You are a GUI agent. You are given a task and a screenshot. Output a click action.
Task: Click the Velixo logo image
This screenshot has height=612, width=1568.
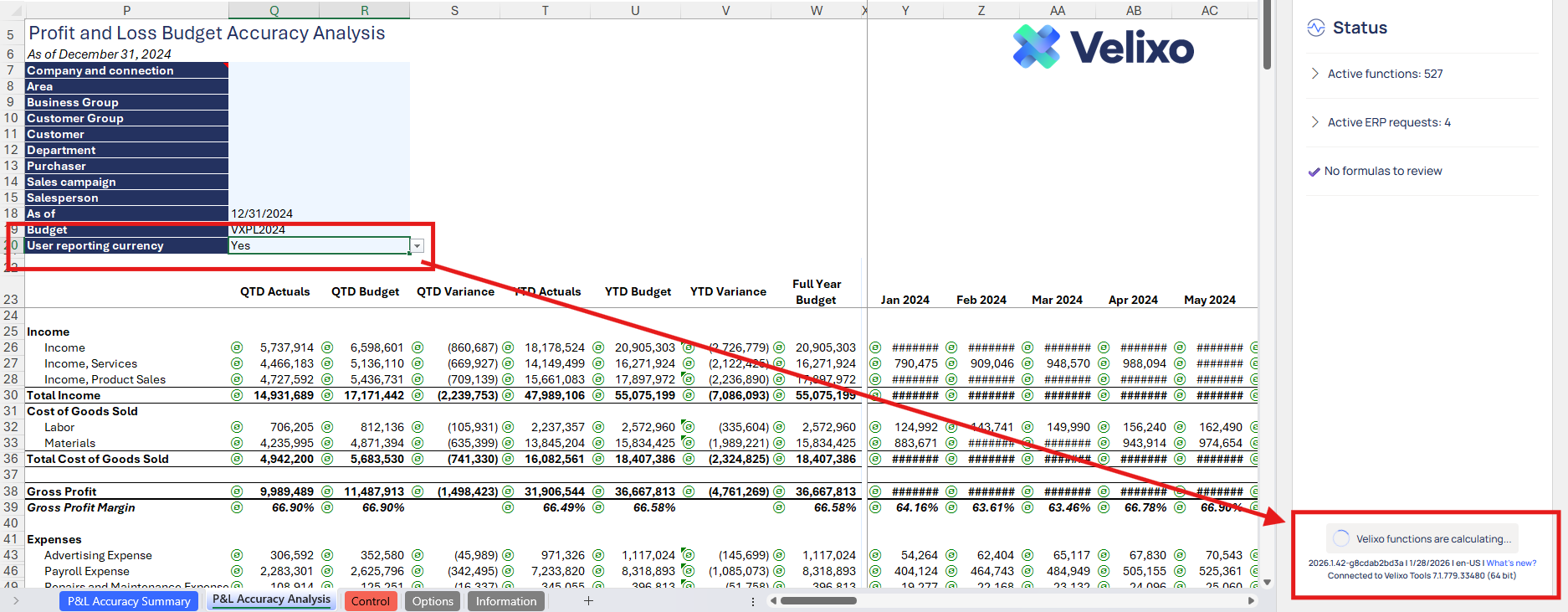click(1103, 47)
